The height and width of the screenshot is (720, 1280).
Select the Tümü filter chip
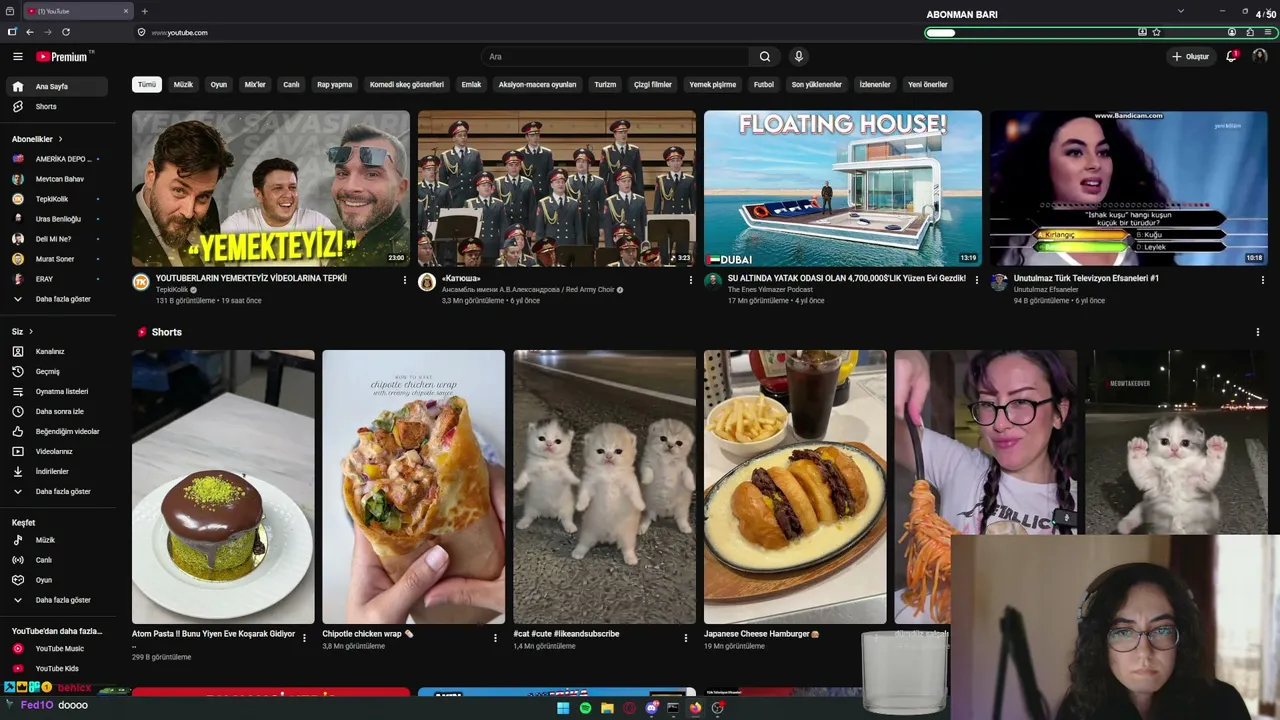coord(147,85)
